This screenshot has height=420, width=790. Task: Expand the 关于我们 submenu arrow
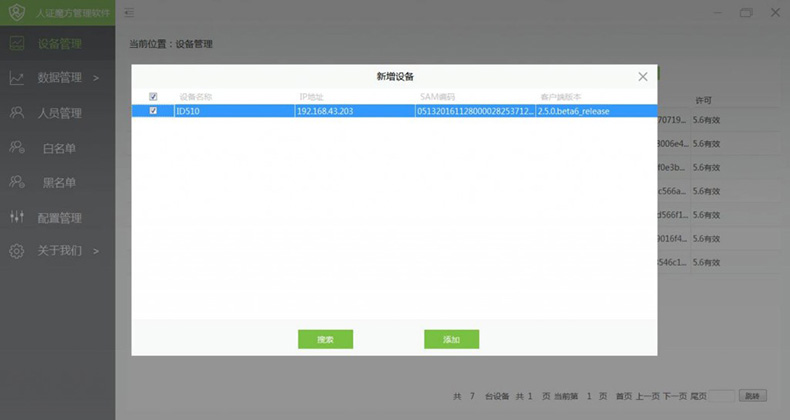pos(96,251)
